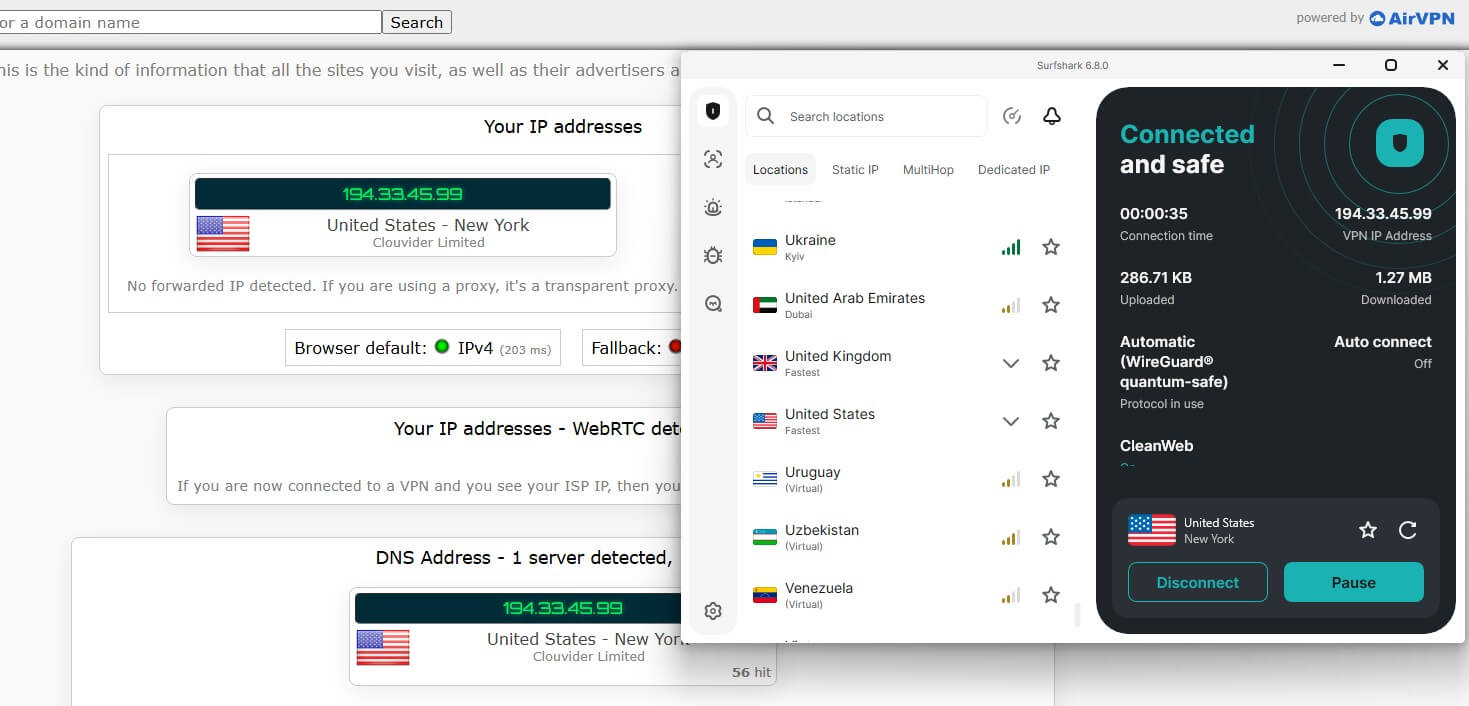The width and height of the screenshot is (1469, 706).
Task: Open Surfshark settings gear icon
Action: [713, 611]
